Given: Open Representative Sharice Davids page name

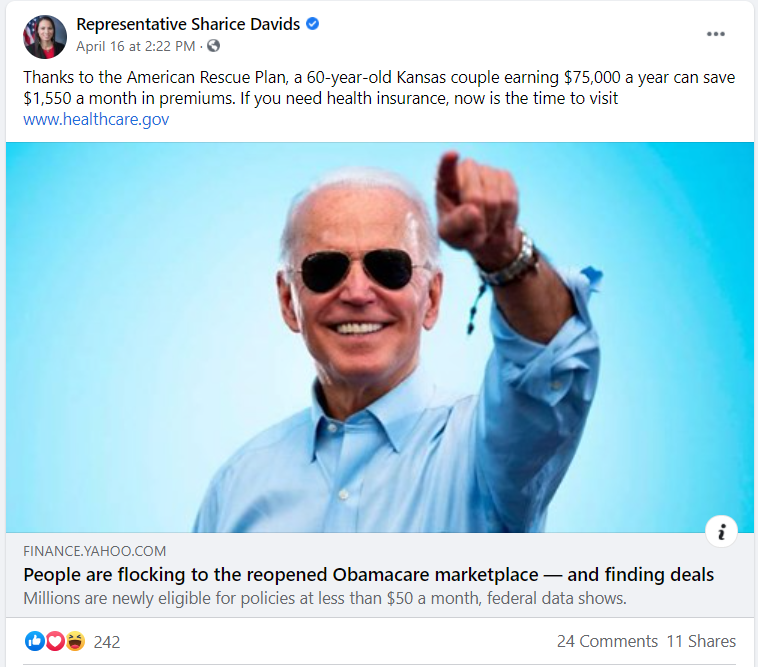Looking at the screenshot, I should [x=188, y=24].
